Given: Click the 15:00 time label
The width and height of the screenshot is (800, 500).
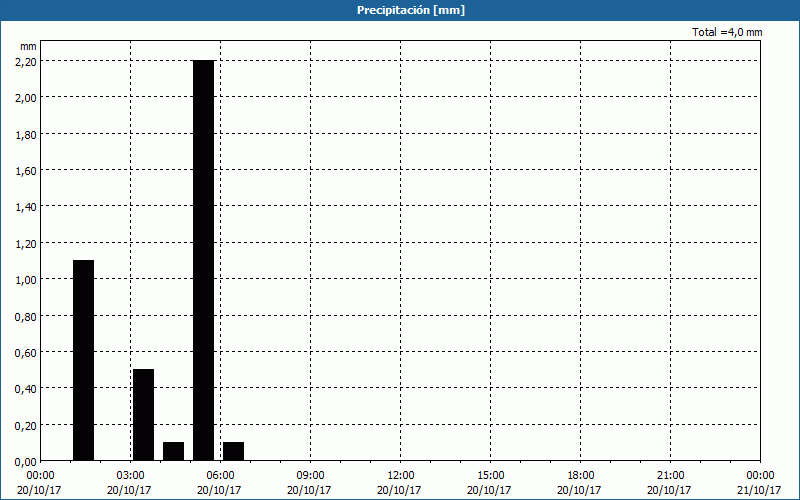Looking at the screenshot, I should click(490, 476).
